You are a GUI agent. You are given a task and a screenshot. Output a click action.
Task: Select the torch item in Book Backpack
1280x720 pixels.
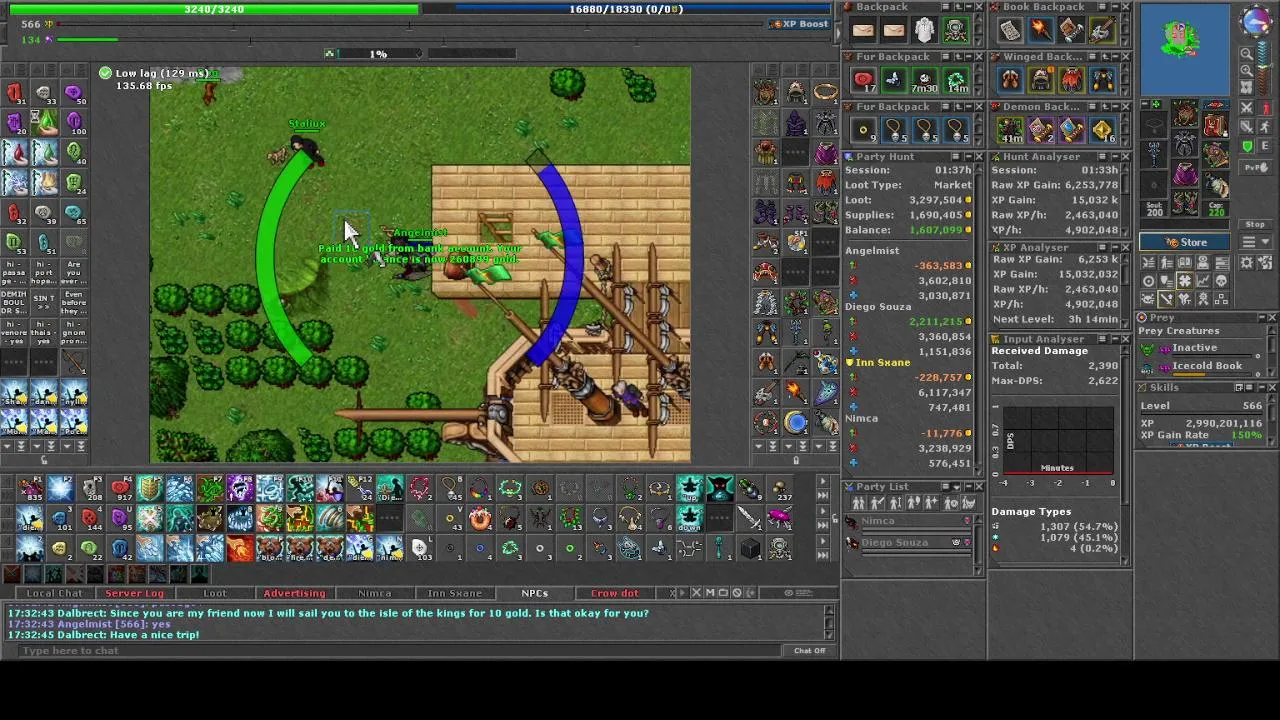tap(1040, 30)
